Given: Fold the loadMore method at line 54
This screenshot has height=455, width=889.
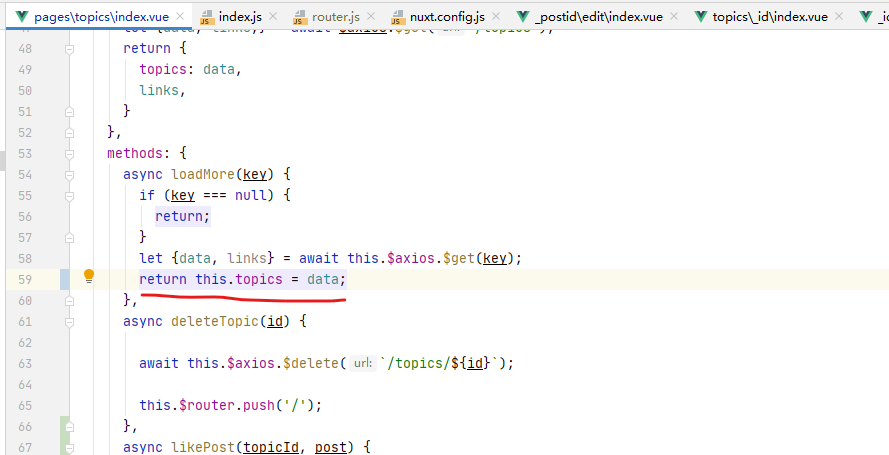Looking at the screenshot, I should click(x=69, y=175).
